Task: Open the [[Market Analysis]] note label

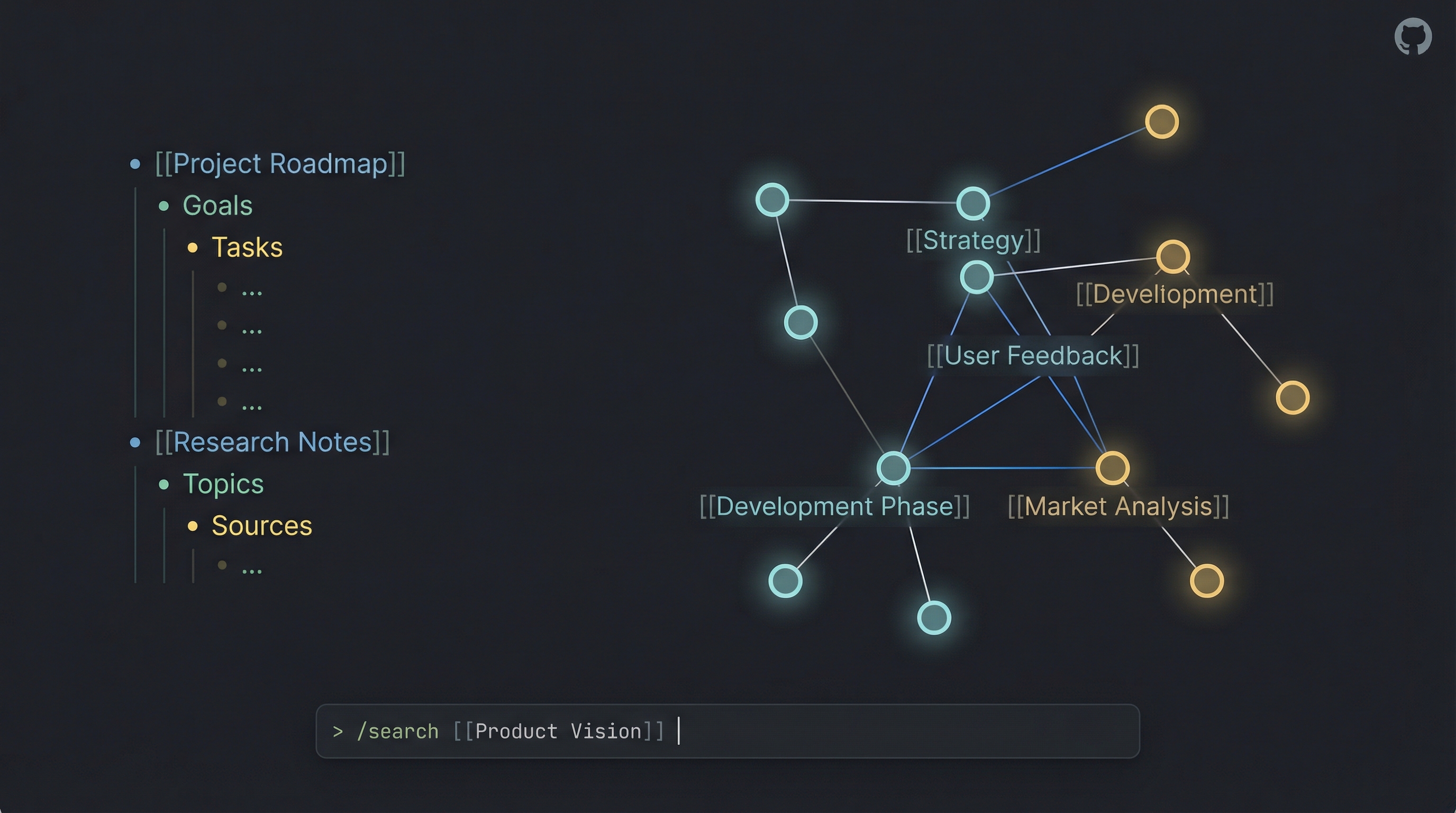Action: click(1120, 506)
